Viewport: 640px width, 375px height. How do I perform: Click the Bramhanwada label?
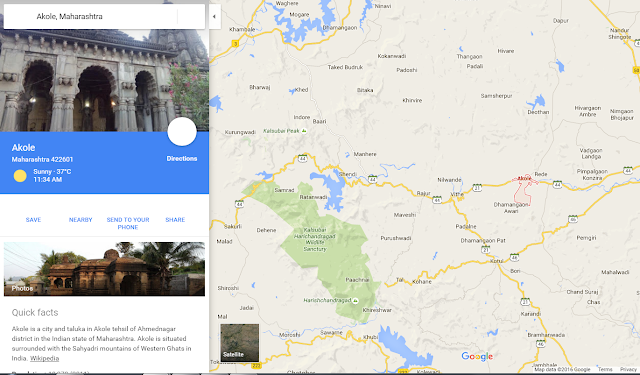pyautogui.click(x=546, y=335)
